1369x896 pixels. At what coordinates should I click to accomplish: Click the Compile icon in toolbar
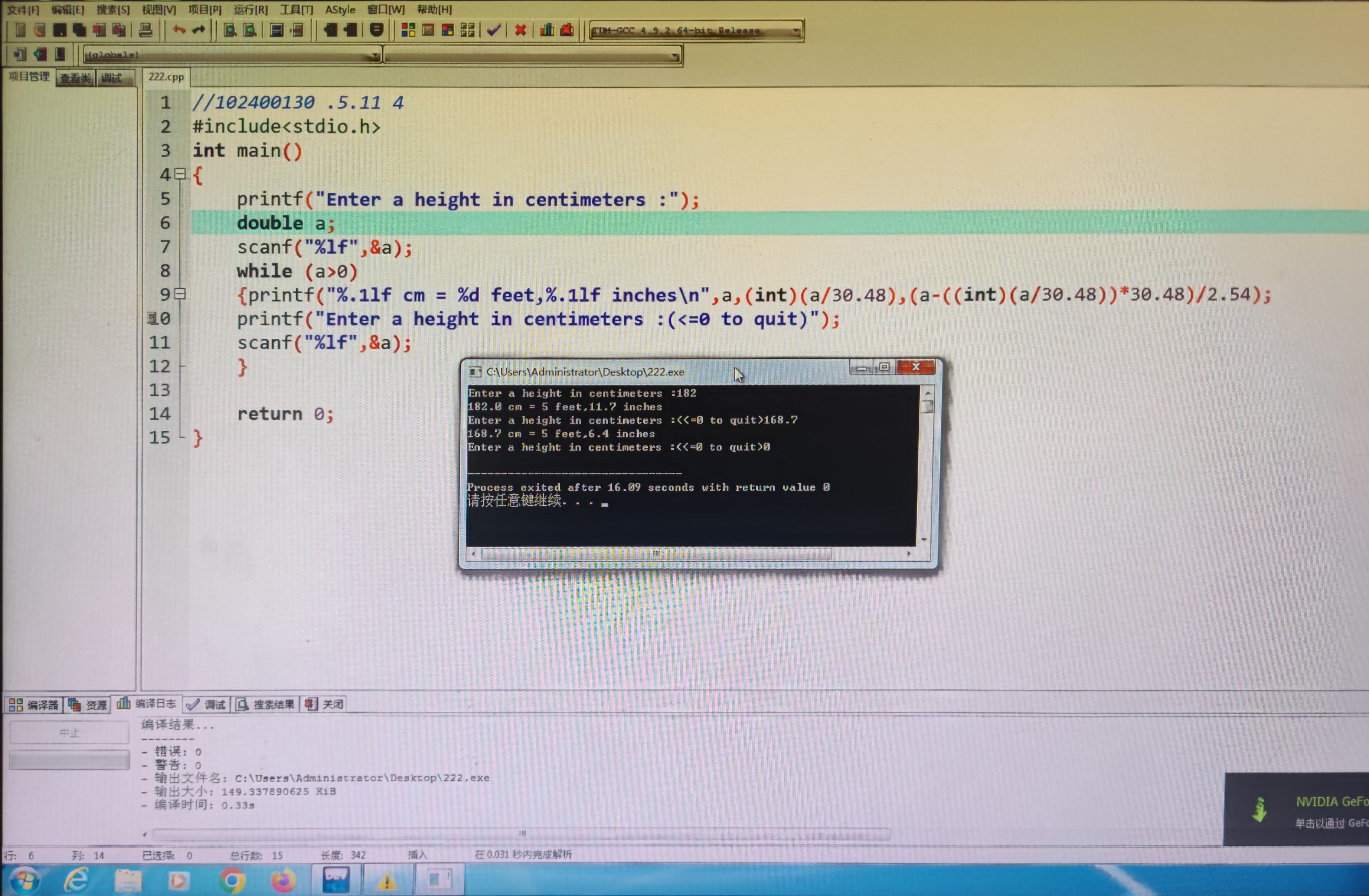(x=408, y=30)
